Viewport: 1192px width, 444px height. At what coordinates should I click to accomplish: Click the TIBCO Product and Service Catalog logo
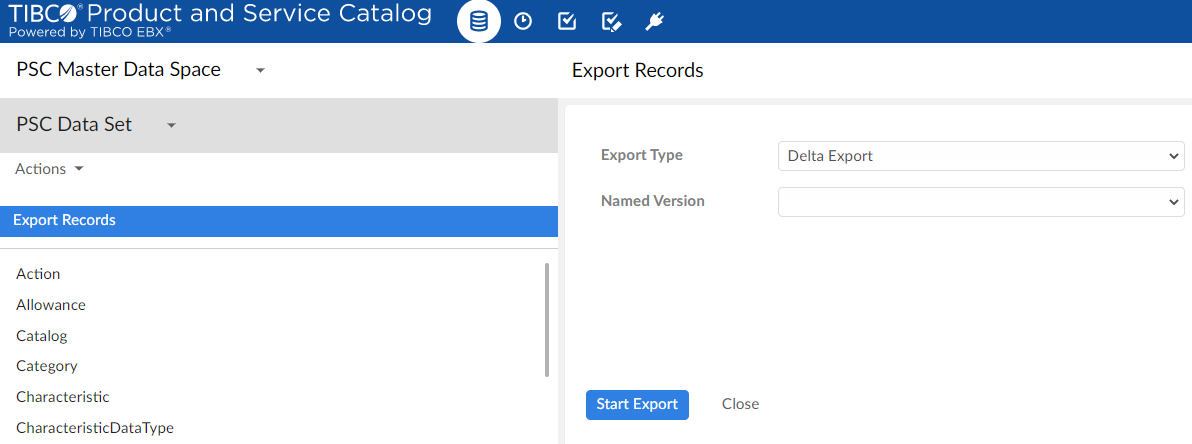click(220, 20)
